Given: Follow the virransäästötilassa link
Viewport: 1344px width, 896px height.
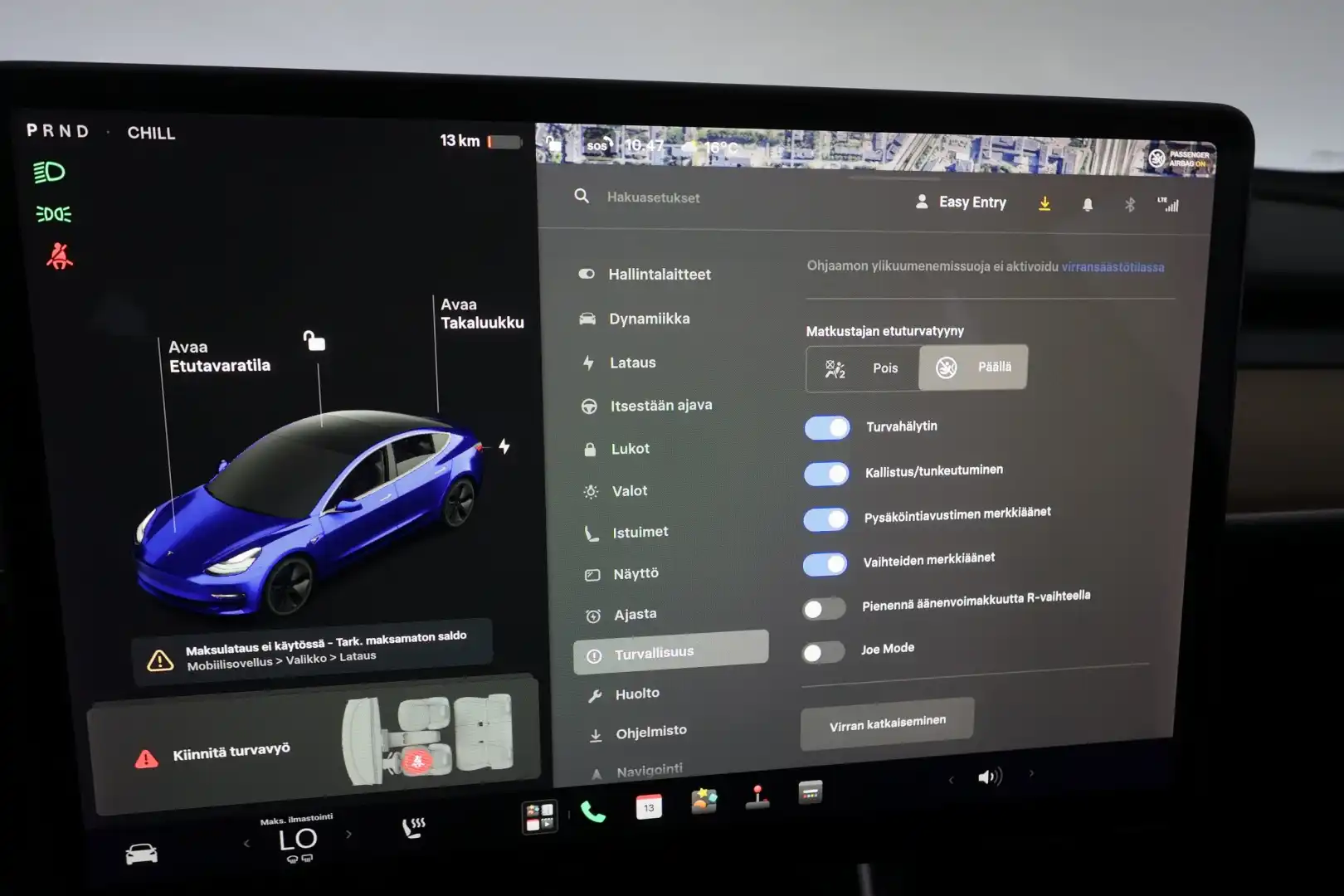Looking at the screenshot, I should click(1113, 267).
